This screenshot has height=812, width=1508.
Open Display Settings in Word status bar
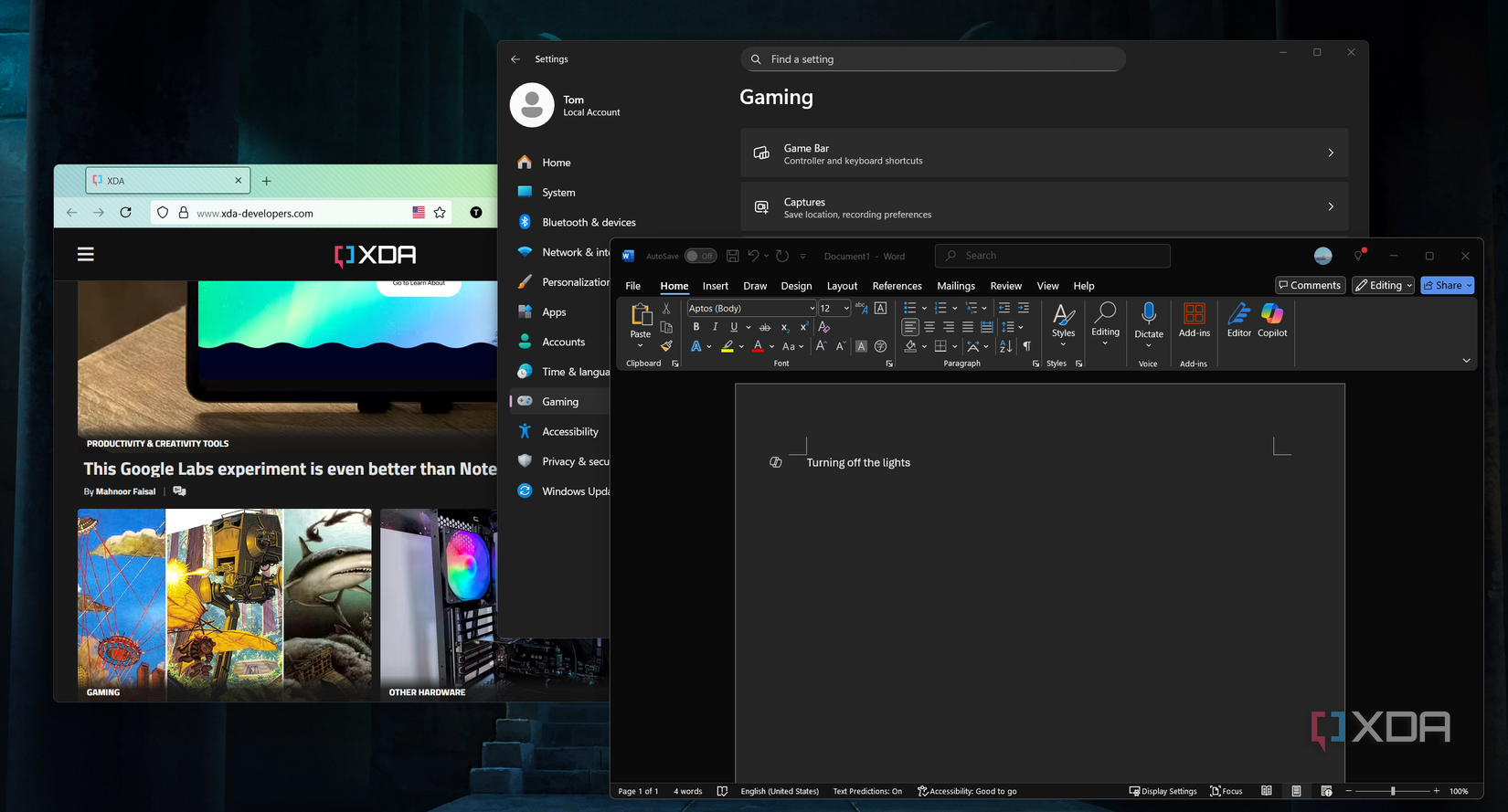pyautogui.click(x=1163, y=791)
